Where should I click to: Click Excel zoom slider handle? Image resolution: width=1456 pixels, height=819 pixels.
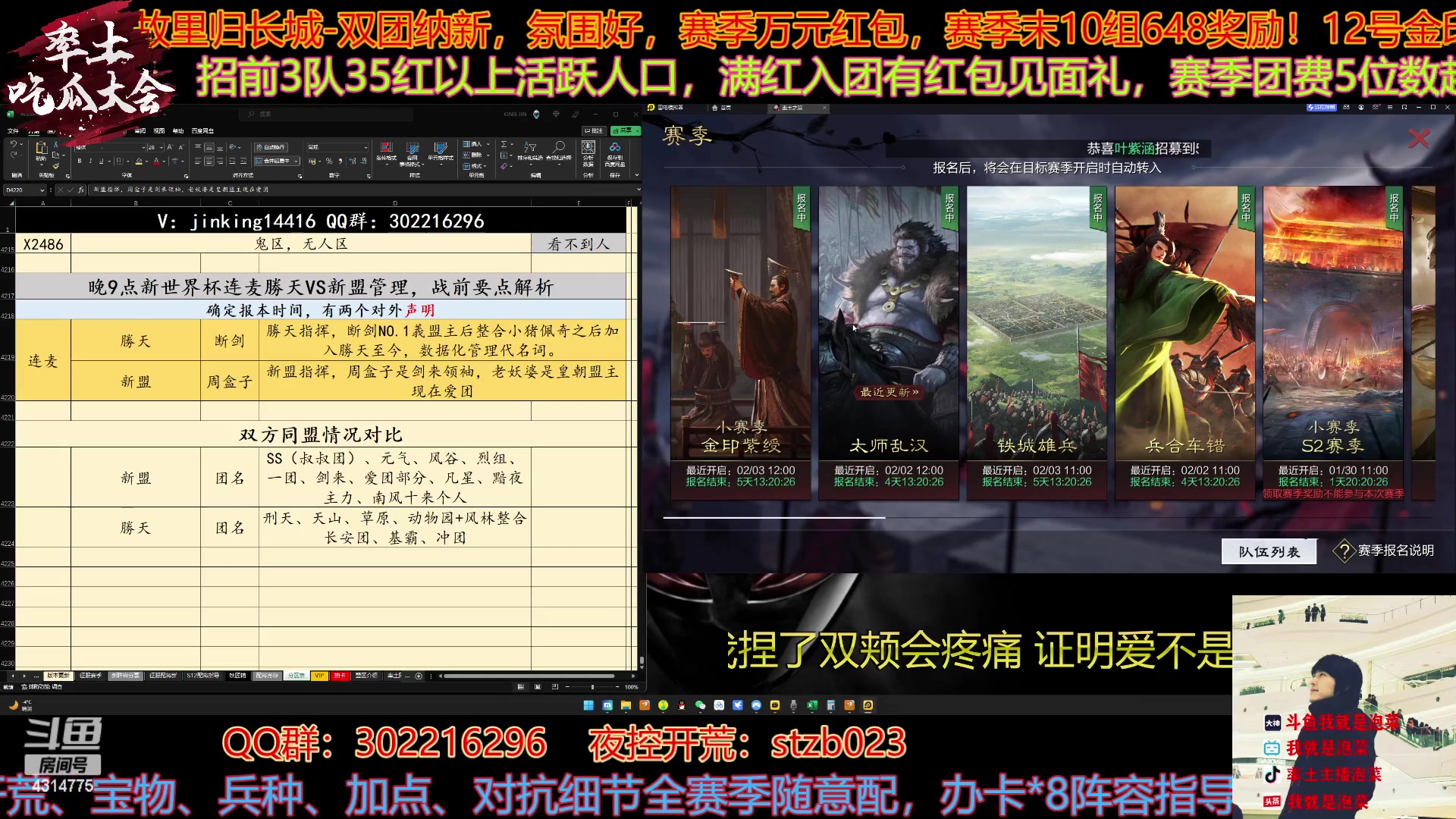(592, 687)
